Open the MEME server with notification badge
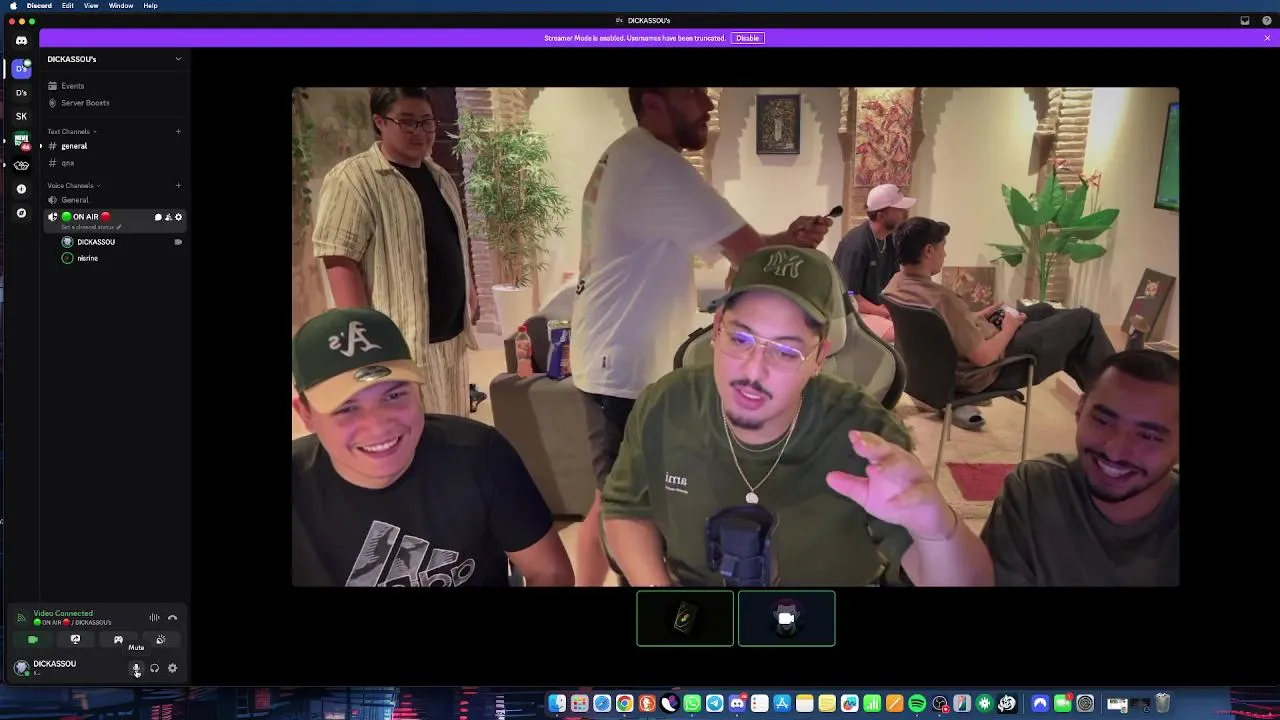1280x720 pixels. tap(21, 141)
